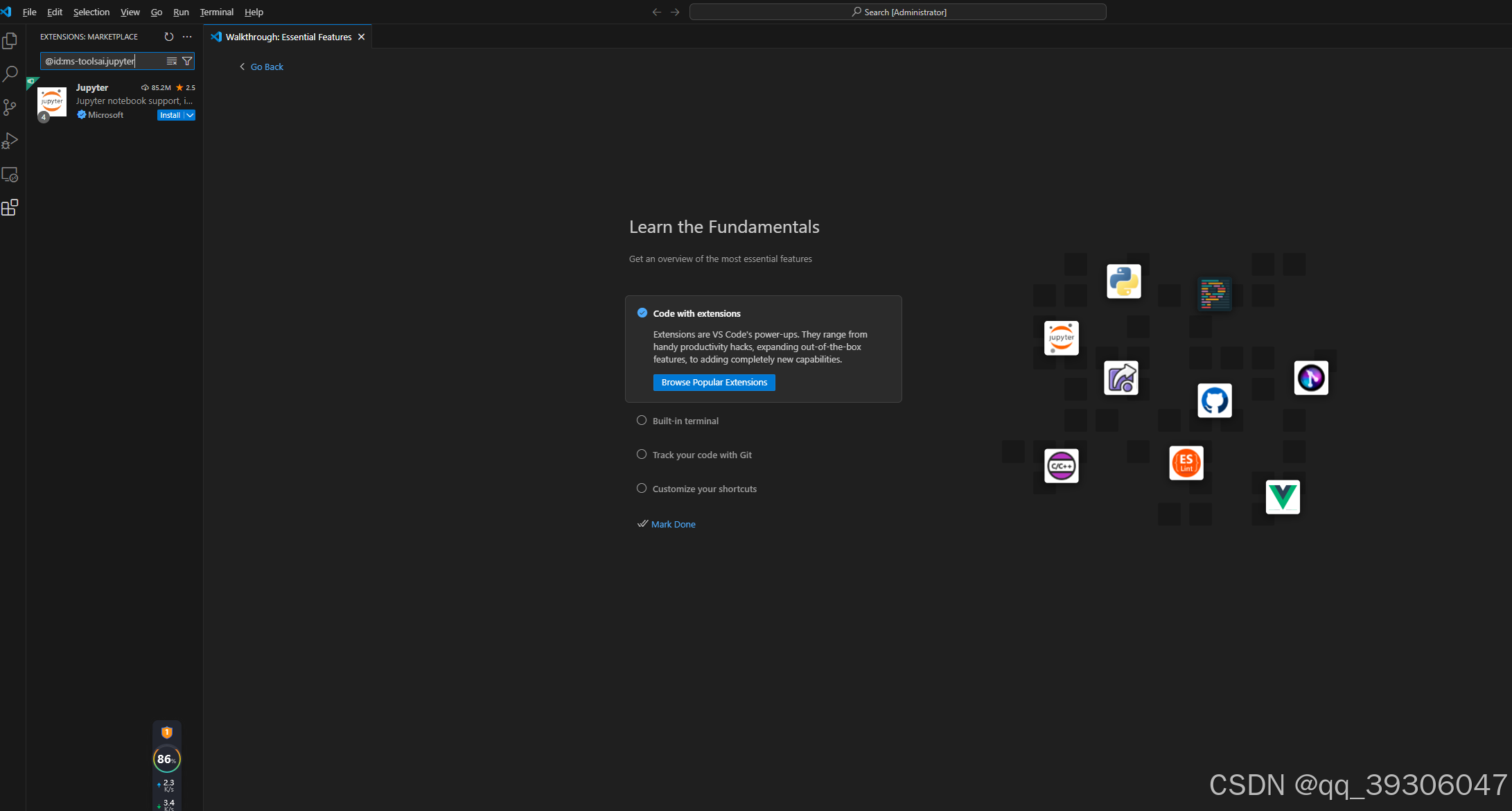Open the File menu
Image resolution: width=1512 pixels, height=811 pixels.
pyautogui.click(x=29, y=12)
